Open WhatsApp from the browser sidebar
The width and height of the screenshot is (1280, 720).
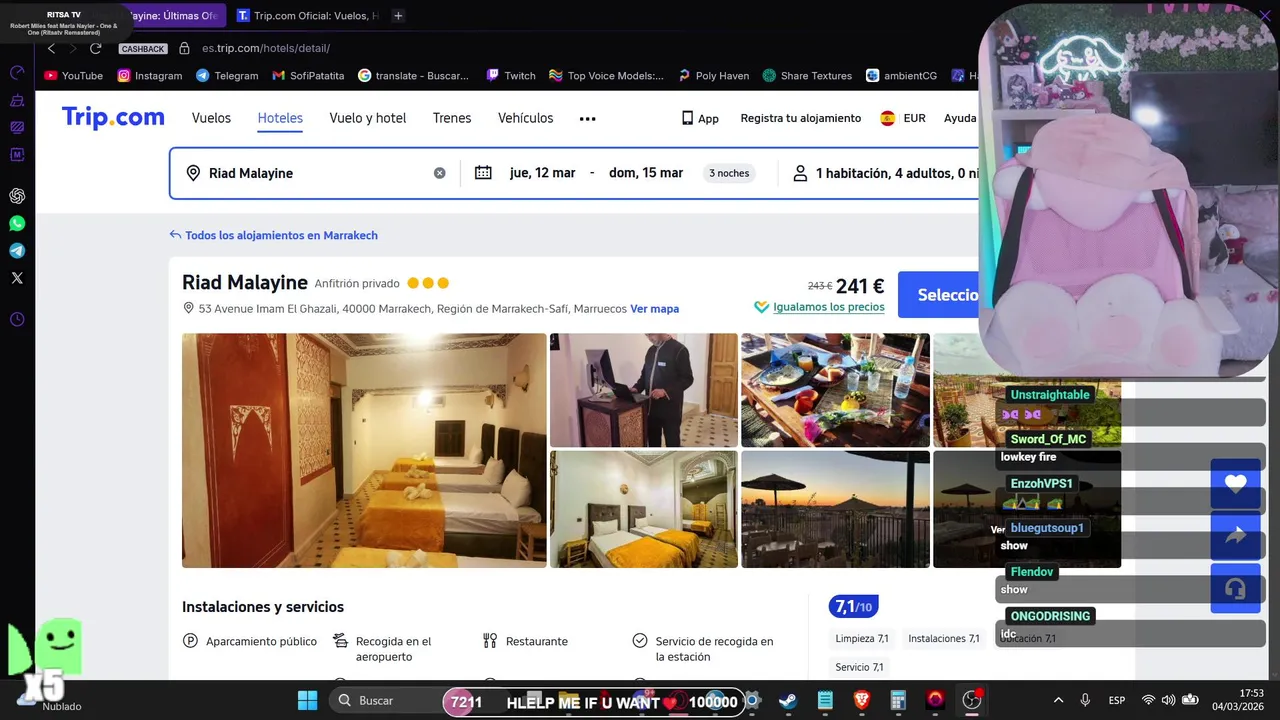point(17,224)
